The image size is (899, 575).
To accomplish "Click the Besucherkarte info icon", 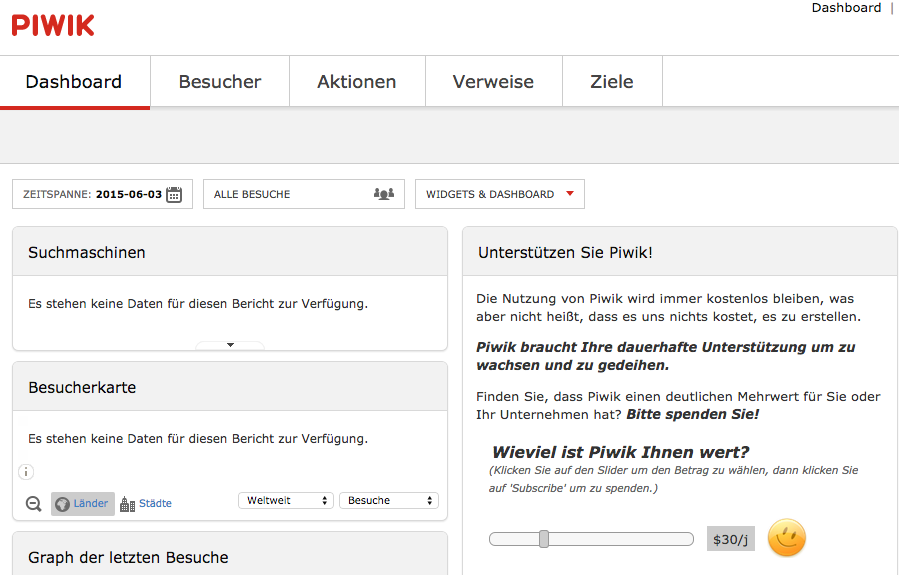I will [x=26, y=472].
